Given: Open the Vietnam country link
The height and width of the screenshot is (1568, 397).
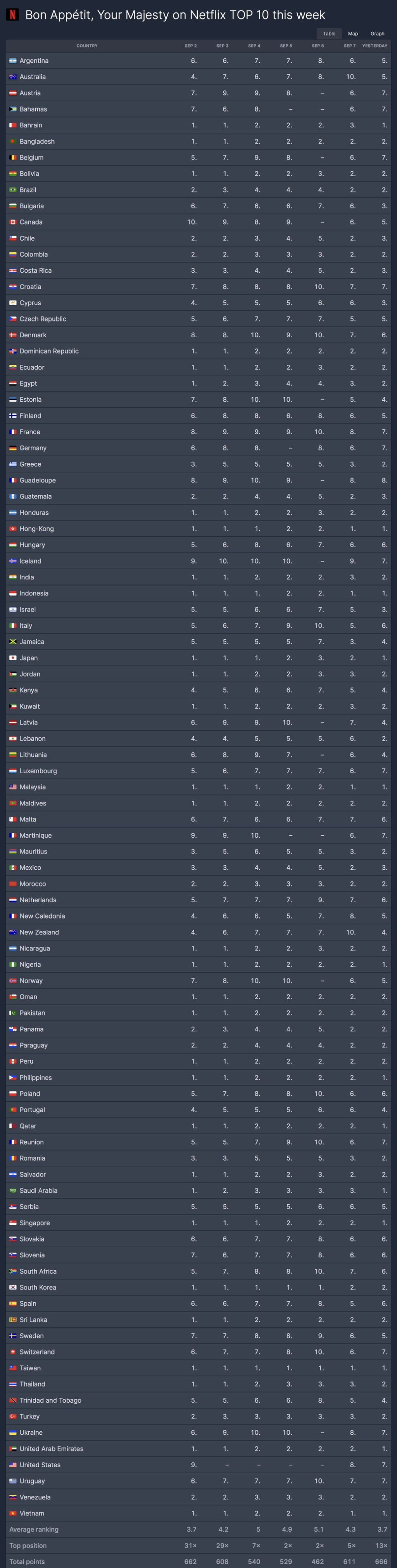Looking at the screenshot, I should click(32, 1513).
